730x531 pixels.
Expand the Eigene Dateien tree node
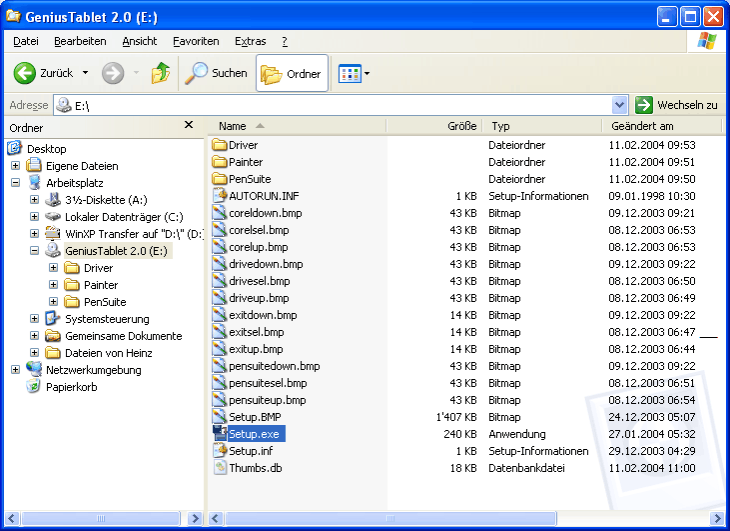click(x=15, y=166)
